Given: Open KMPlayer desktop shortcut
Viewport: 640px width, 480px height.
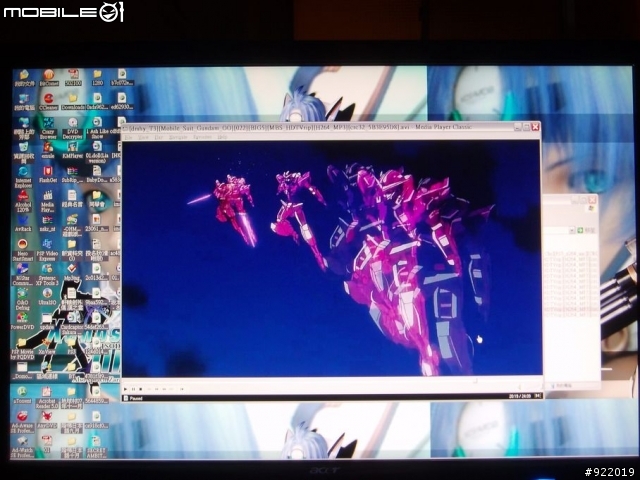Looking at the screenshot, I should point(73,151).
